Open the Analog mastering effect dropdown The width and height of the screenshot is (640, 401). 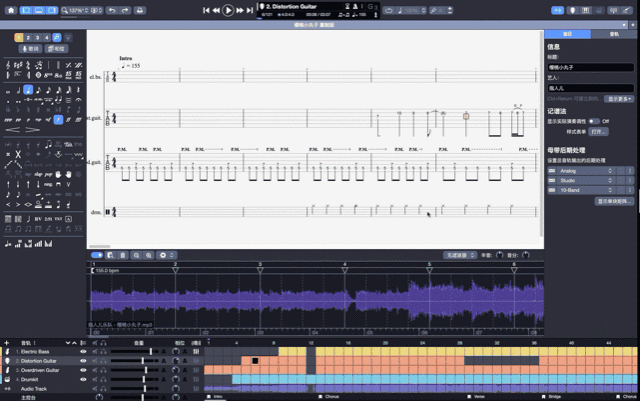pos(585,171)
